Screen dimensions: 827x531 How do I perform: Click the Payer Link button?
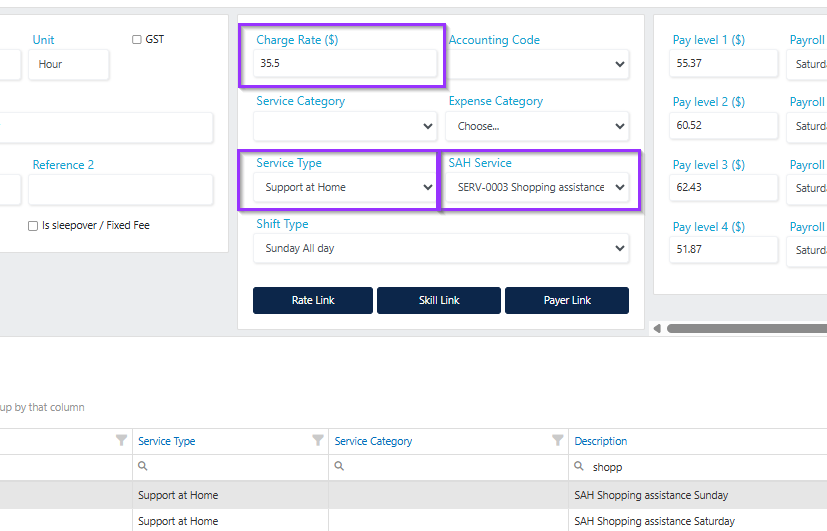(567, 301)
